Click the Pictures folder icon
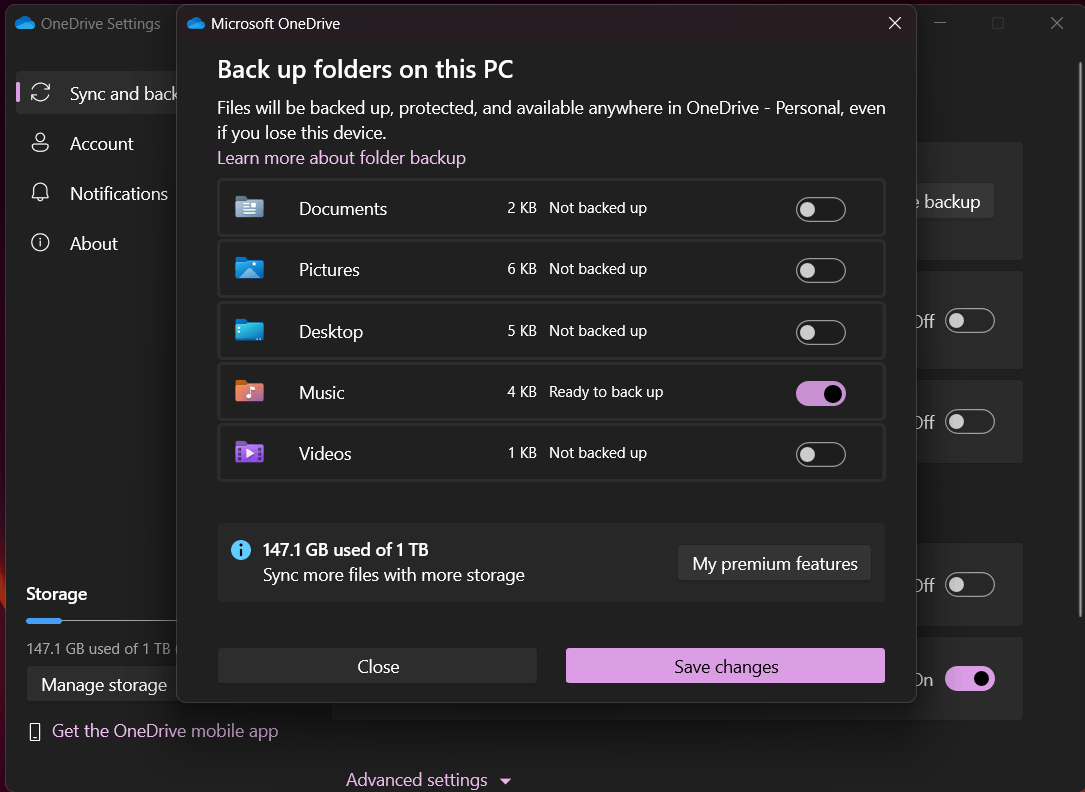 point(249,268)
